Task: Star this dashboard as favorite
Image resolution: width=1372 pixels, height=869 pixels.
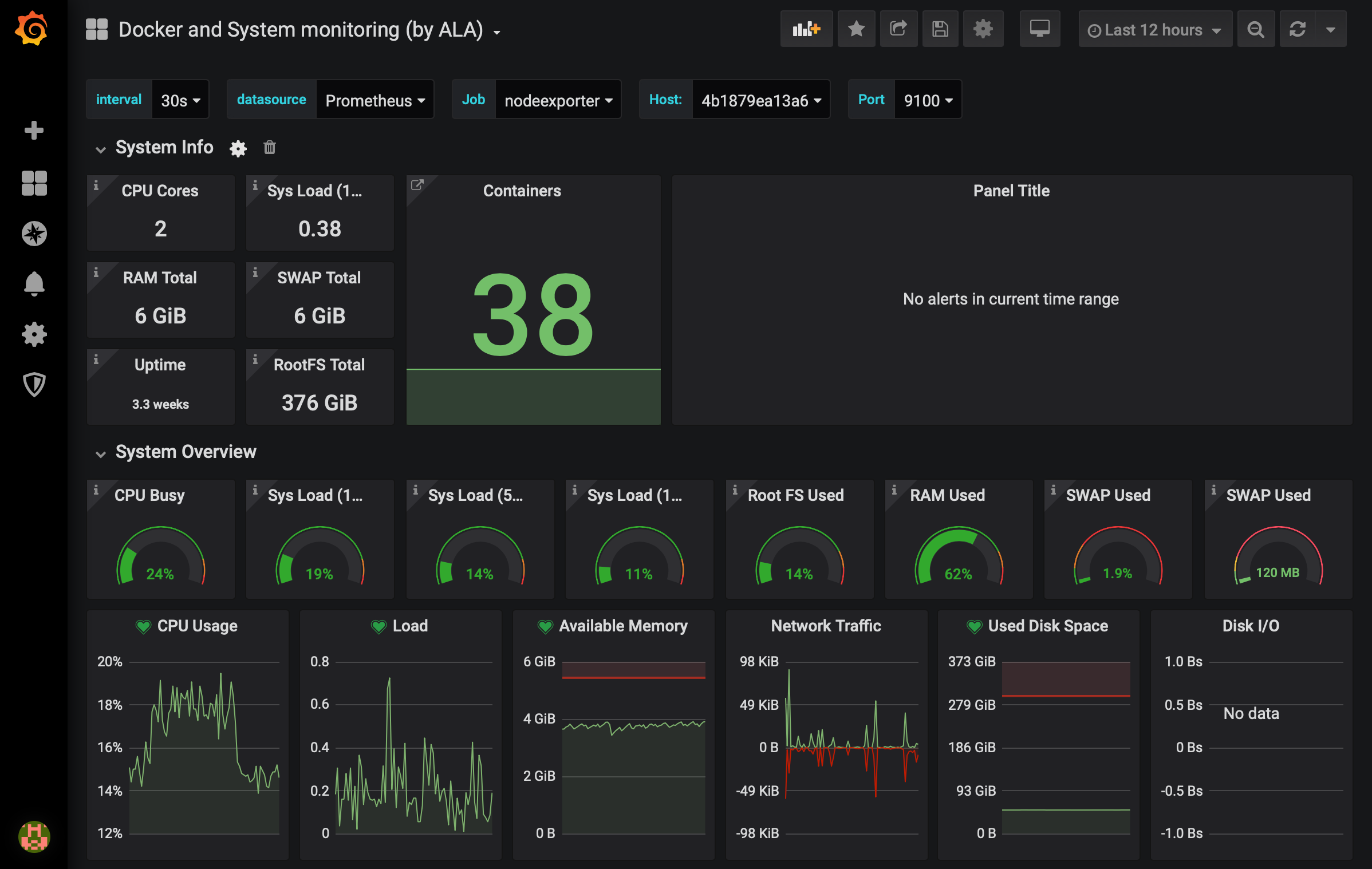Action: [x=856, y=29]
